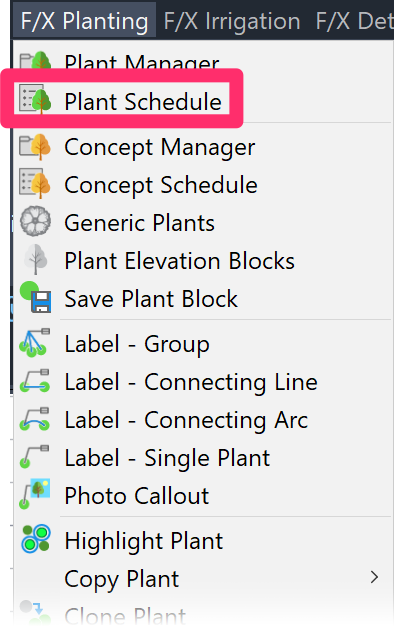Click the Plant Schedule list-tree icon
The width and height of the screenshot is (394, 640).
point(36,99)
